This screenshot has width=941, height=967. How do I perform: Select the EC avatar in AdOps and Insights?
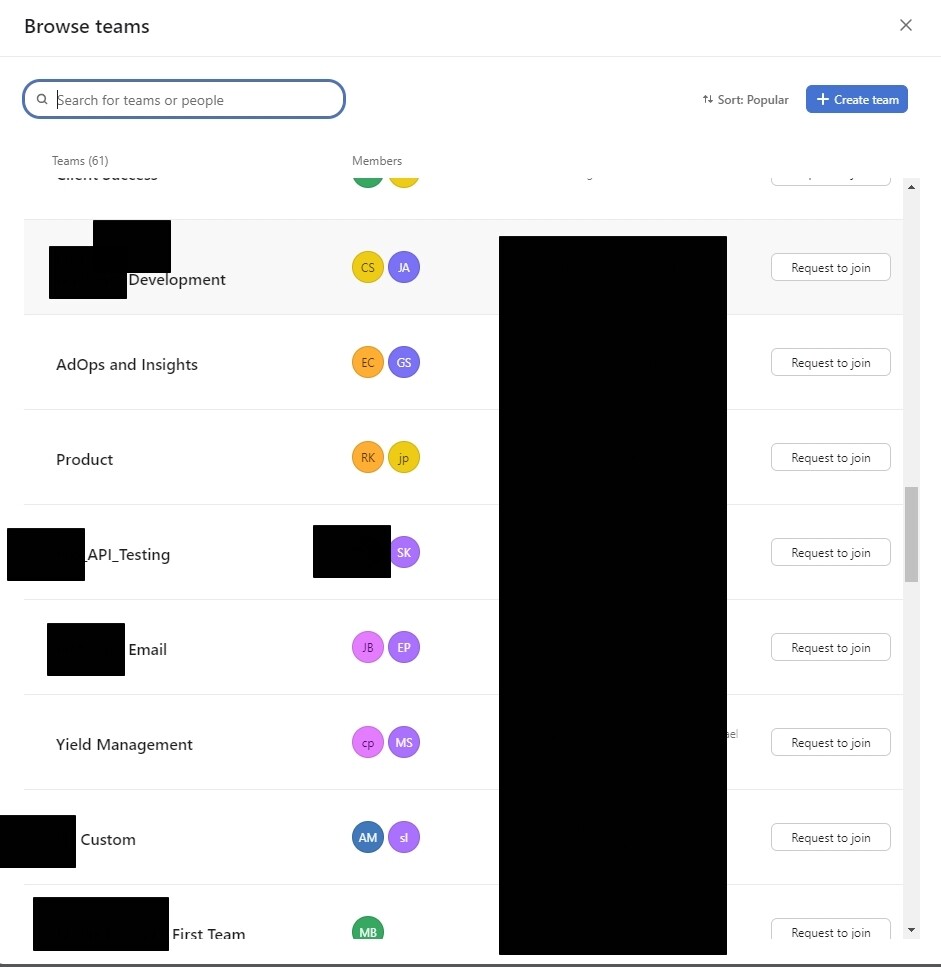coord(368,362)
